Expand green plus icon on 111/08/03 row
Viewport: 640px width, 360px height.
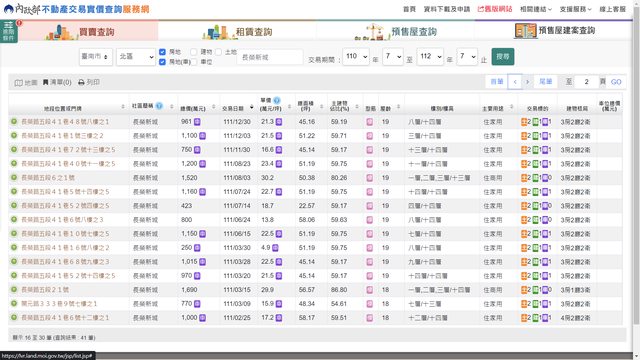click(x=14, y=178)
